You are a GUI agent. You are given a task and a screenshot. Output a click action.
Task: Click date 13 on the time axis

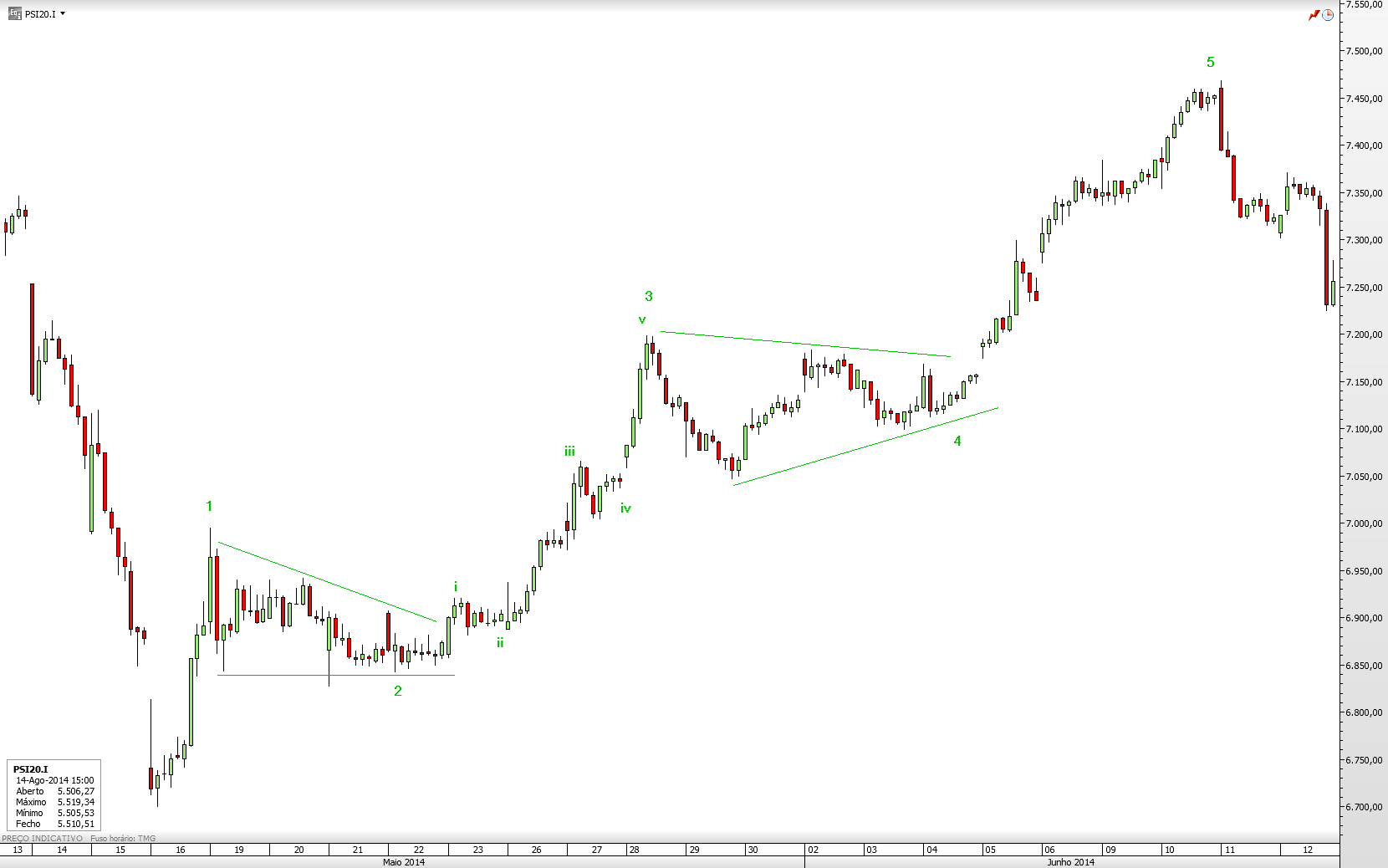[x=18, y=850]
